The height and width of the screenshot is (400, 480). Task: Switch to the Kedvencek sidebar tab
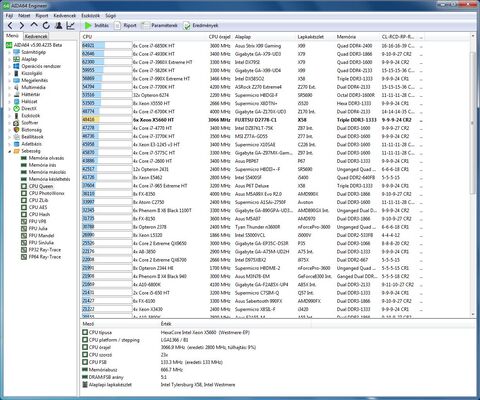click(x=36, y=36)
